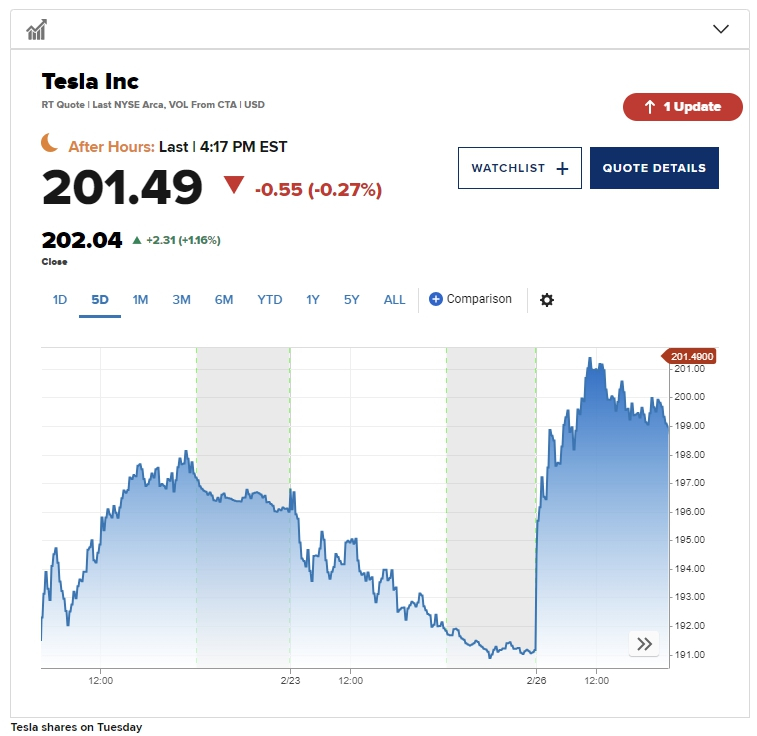Click the double-arrow chart scroll button

[x=644, y=644]
